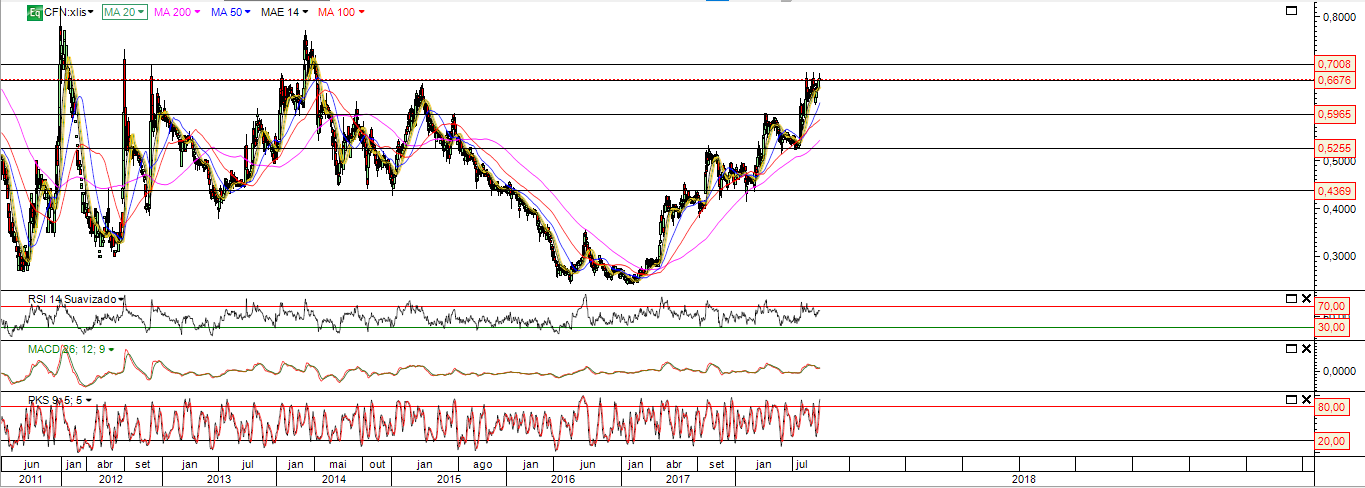Select the 0,4369 price level label

[1334, 191]
